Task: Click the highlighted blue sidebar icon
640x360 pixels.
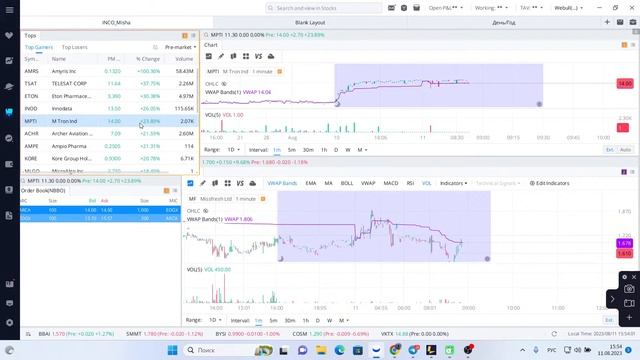Action: point(9,112)
